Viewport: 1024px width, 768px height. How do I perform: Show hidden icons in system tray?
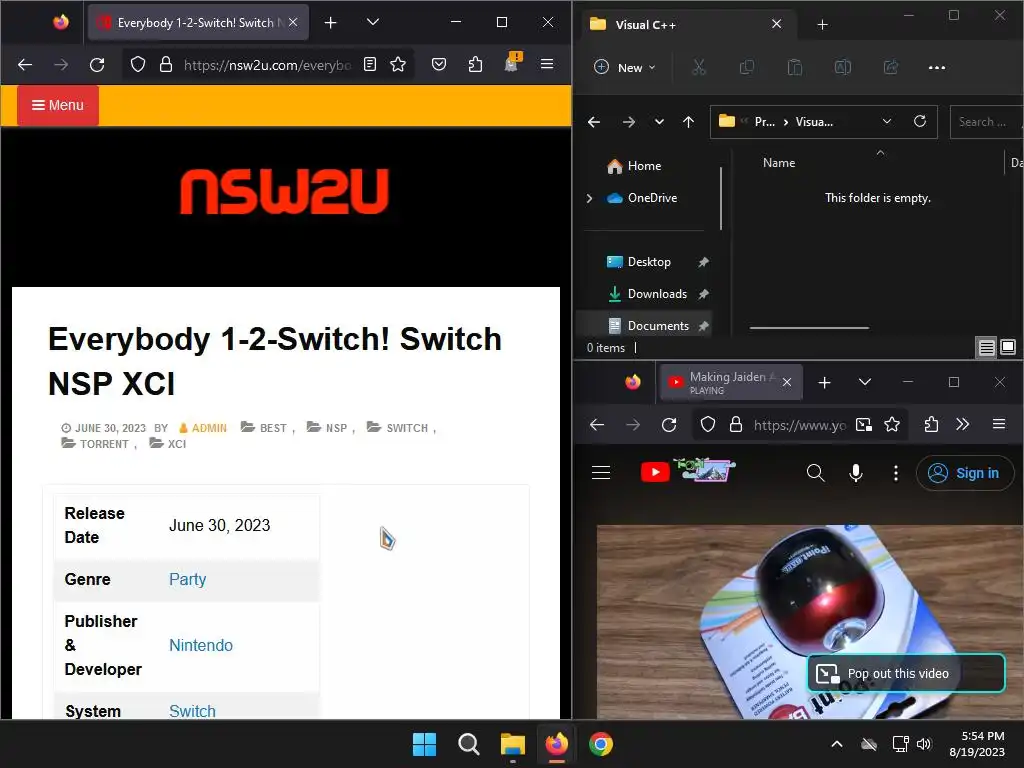tap(836, 744)
